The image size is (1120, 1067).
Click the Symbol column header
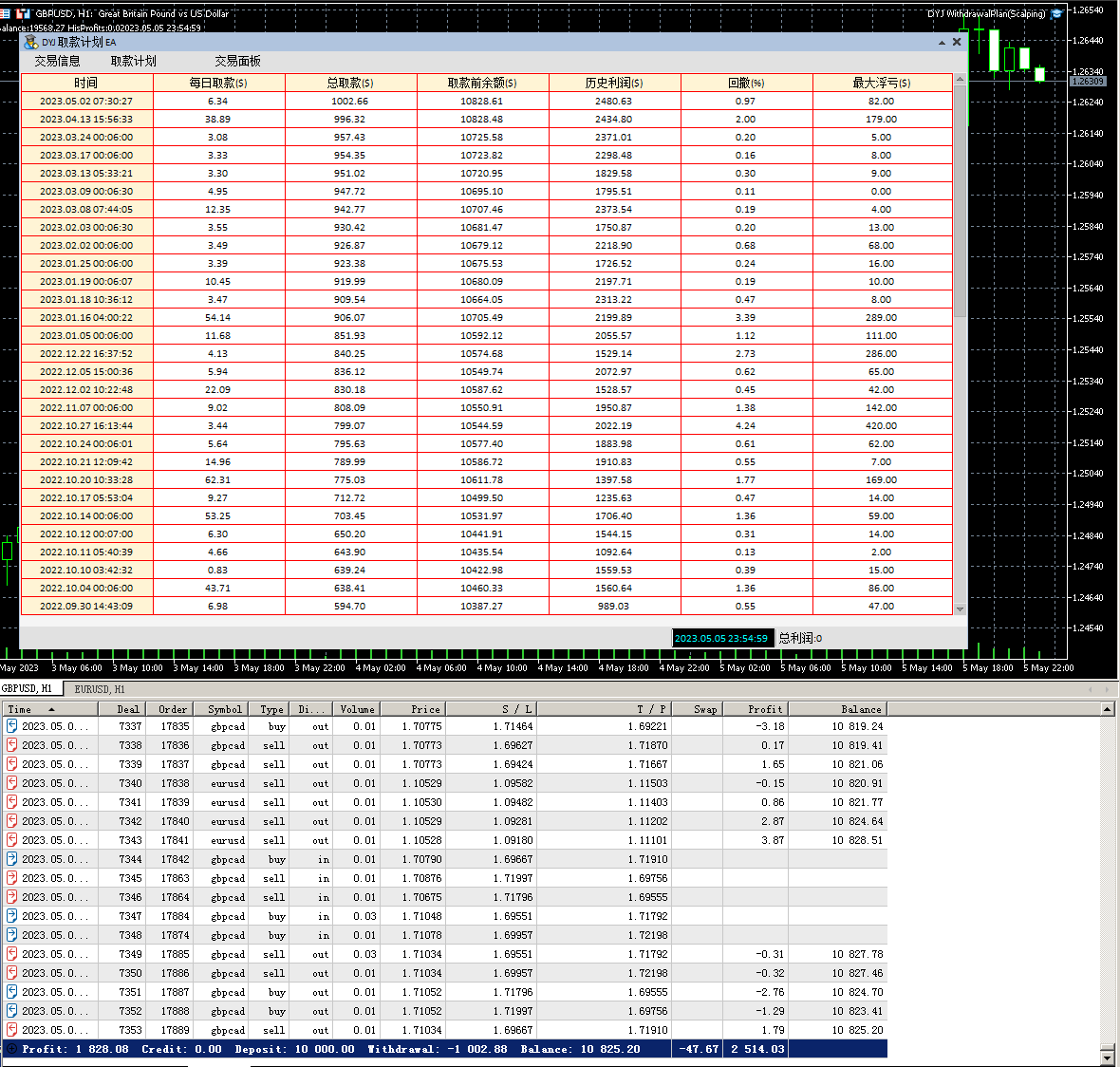[x=222, y=709]
